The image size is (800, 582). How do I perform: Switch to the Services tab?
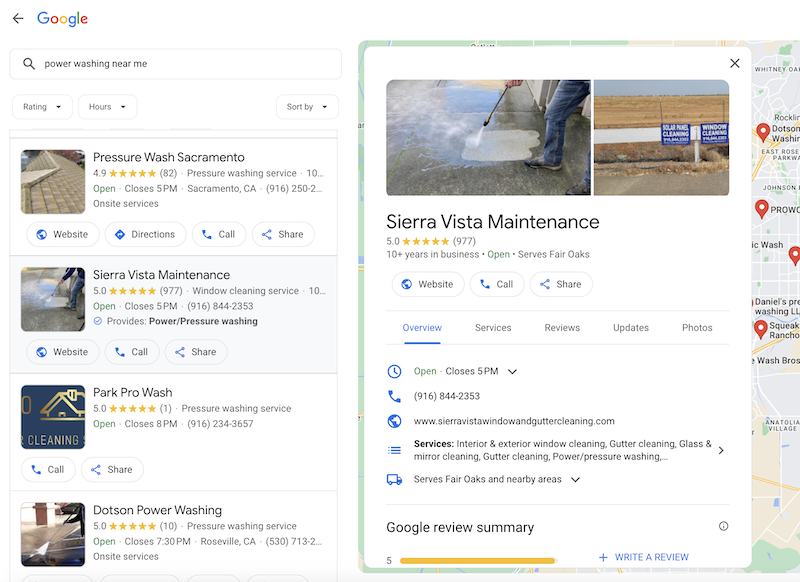(493, 328)
